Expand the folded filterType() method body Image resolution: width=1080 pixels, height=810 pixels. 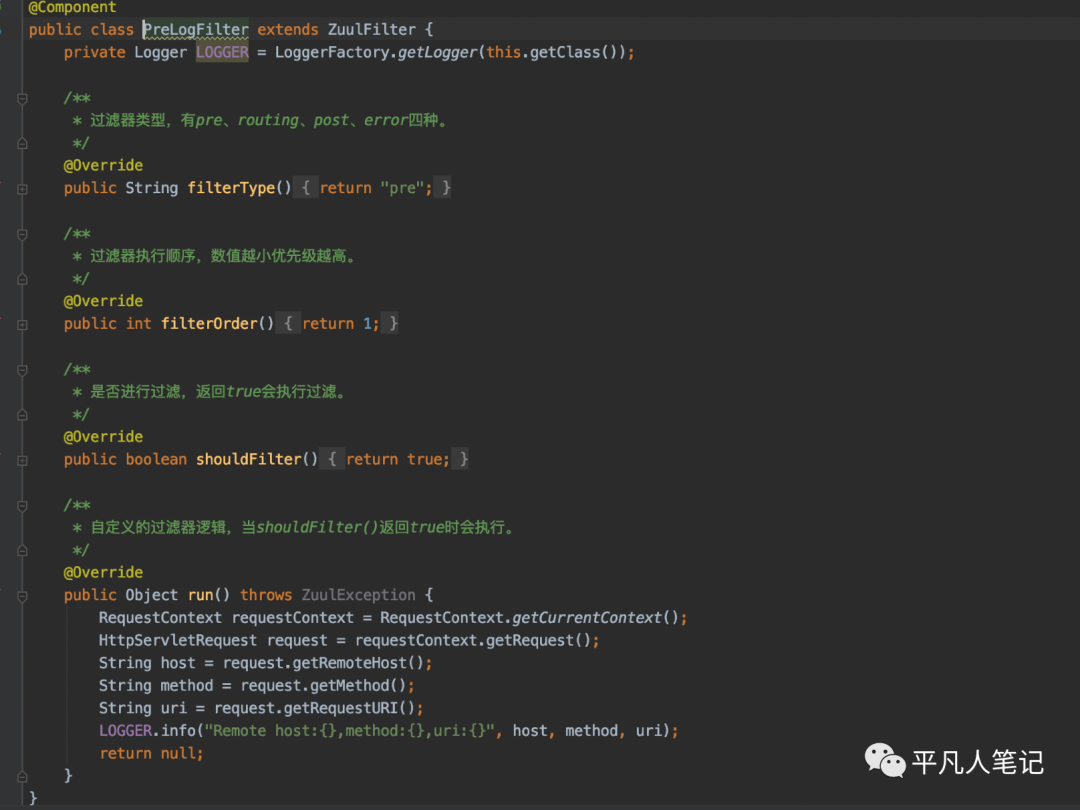click(x=22, y=189)
